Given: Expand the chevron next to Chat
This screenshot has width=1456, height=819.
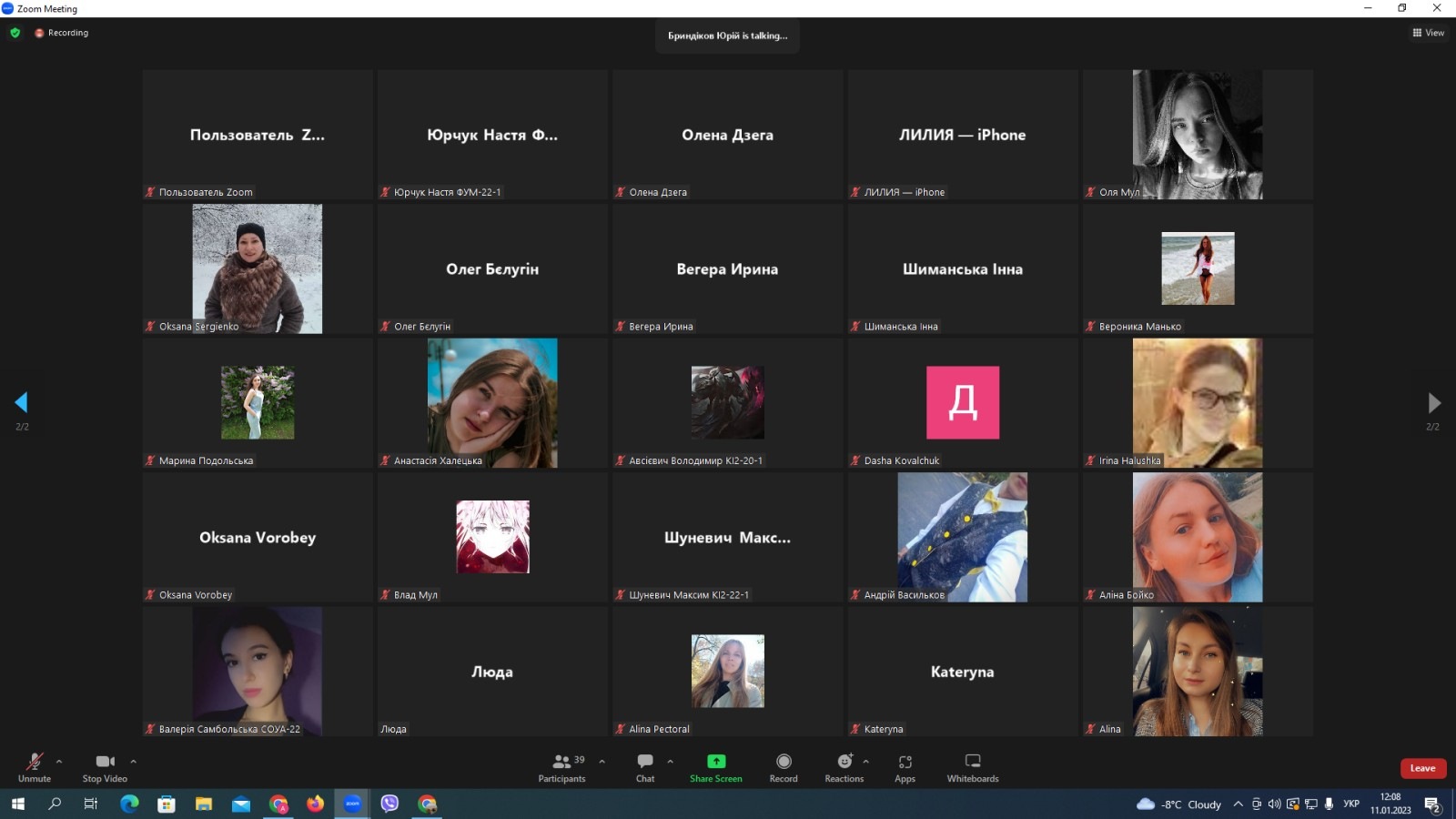Looking at the screenshot, I should pyautogui.click(x=671, y=761).
